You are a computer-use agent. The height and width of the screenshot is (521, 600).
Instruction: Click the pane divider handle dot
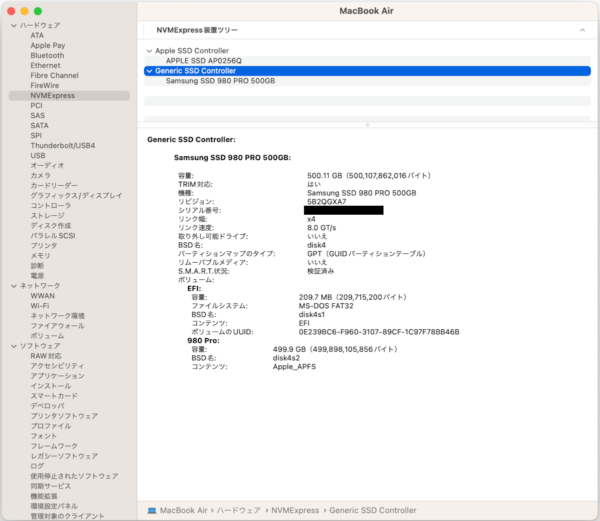tap(367, 125)
